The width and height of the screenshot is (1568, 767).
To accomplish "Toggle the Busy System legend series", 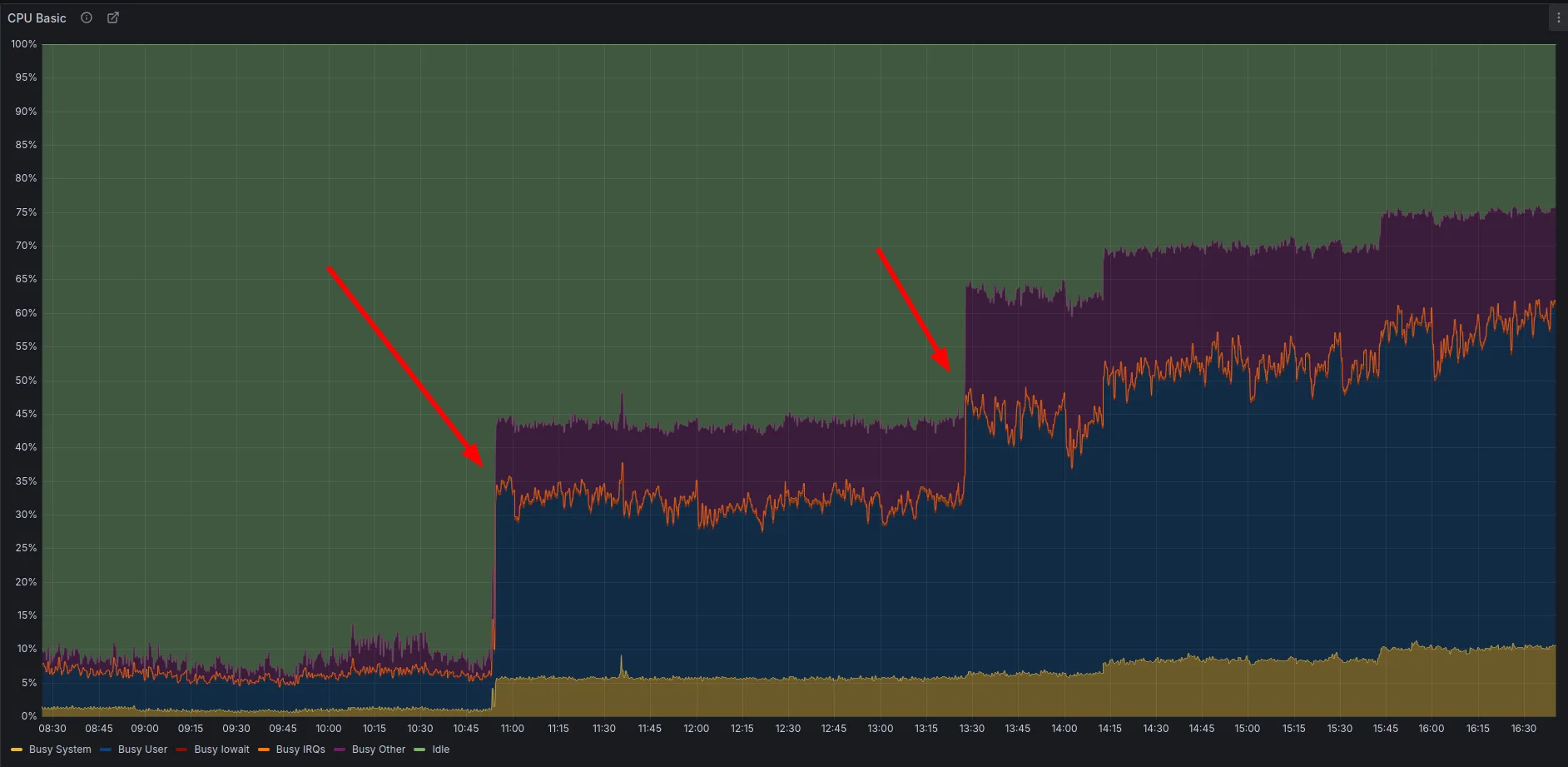I will coord(60,750).
